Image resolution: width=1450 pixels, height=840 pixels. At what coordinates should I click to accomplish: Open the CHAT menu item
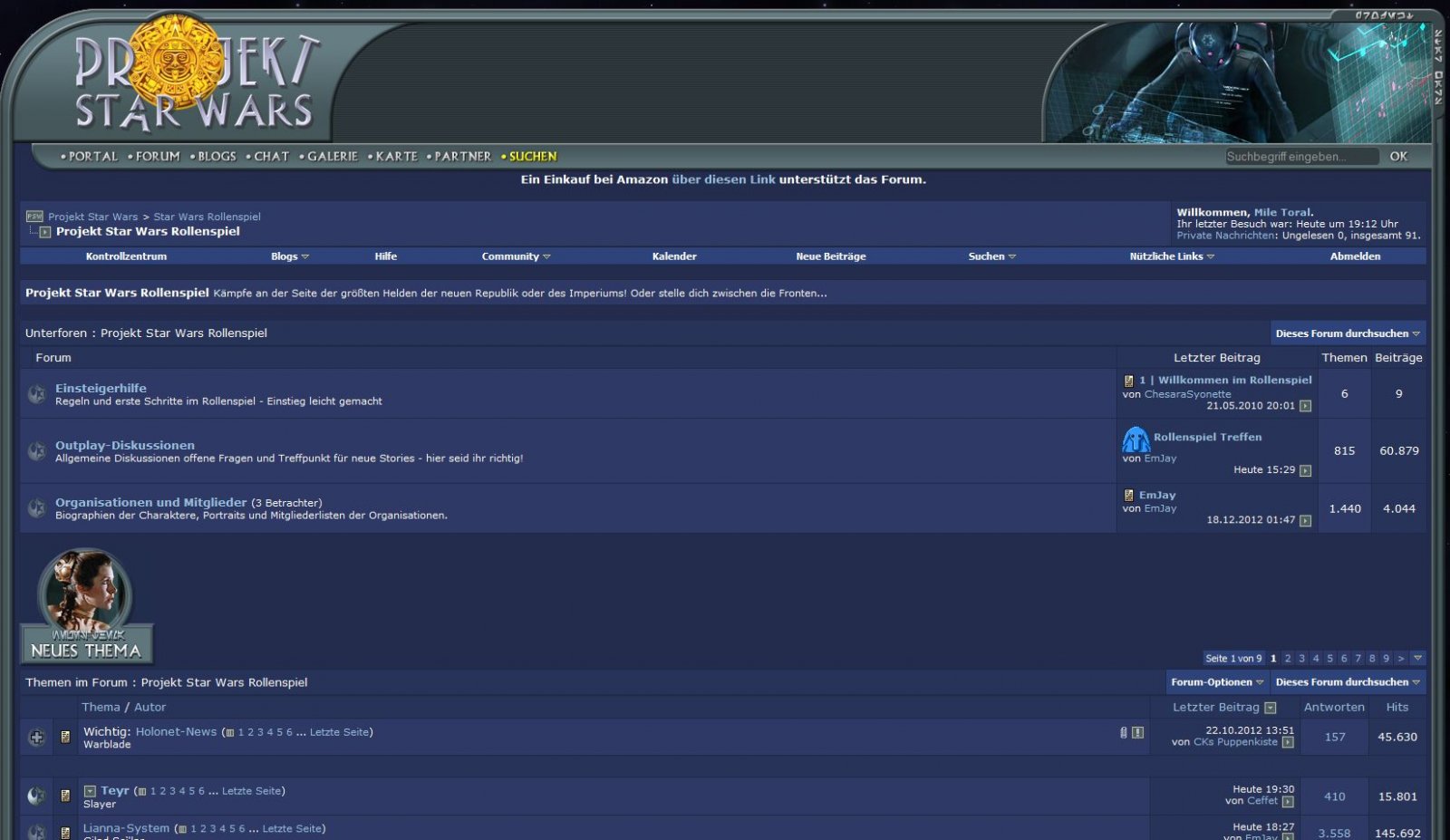pos(271,157)
